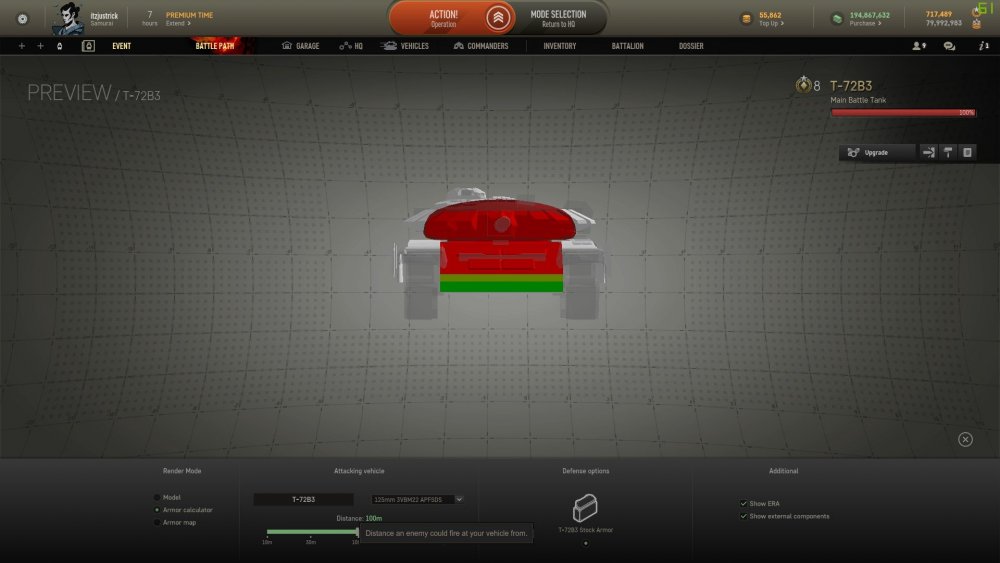1000x563 pixels.
Task: Open the friends and contacts list icon
Action: pyautogui.click(x=919, y=46)
